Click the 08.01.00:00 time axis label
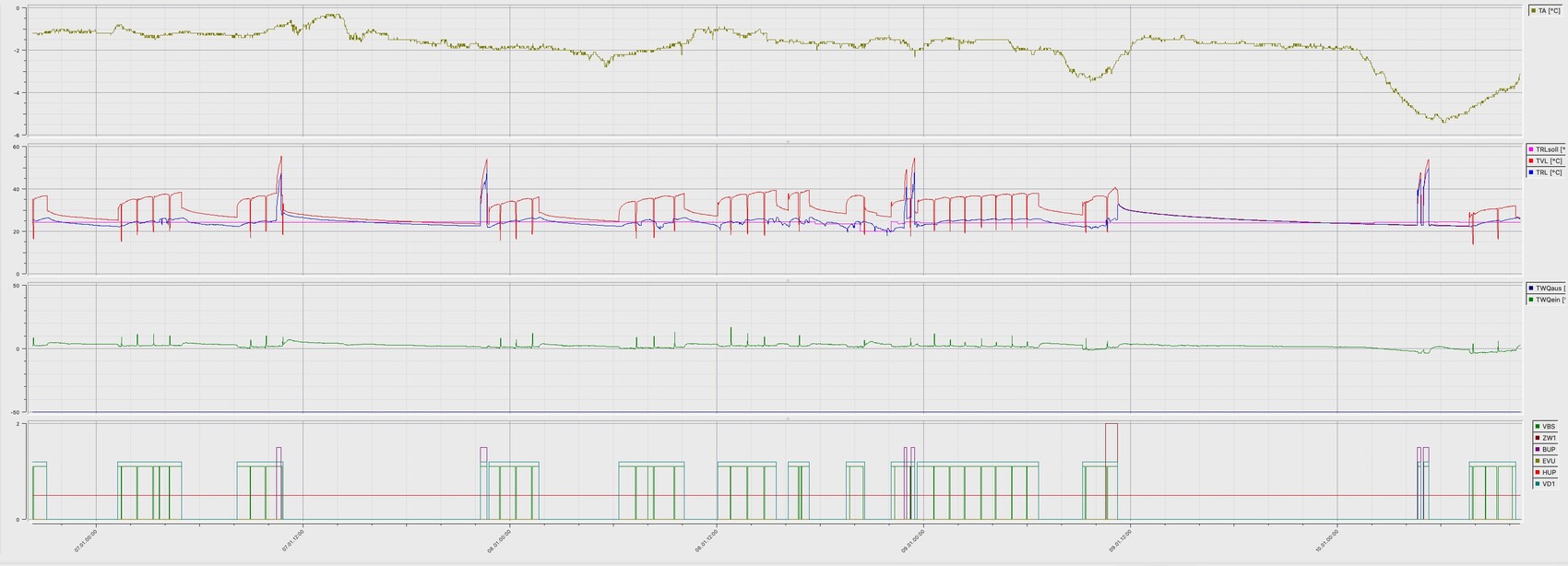Image resolution: width=1568 pixels, height=566 pixels. click(x=500, y=538)
